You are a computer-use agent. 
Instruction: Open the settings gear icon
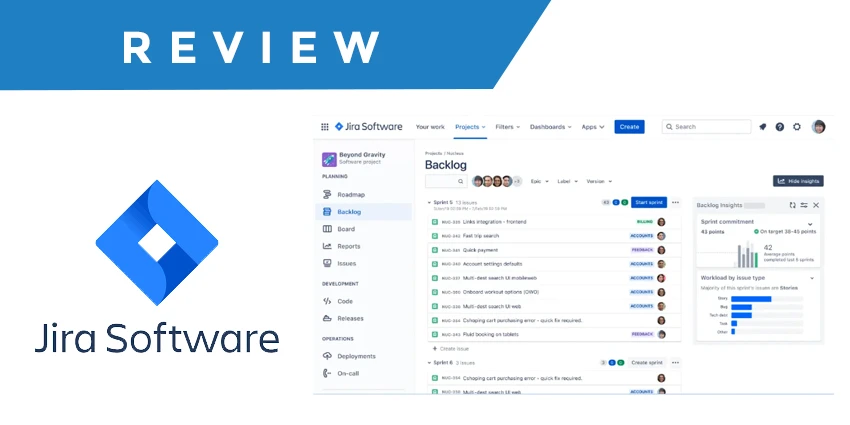(797, 127)
